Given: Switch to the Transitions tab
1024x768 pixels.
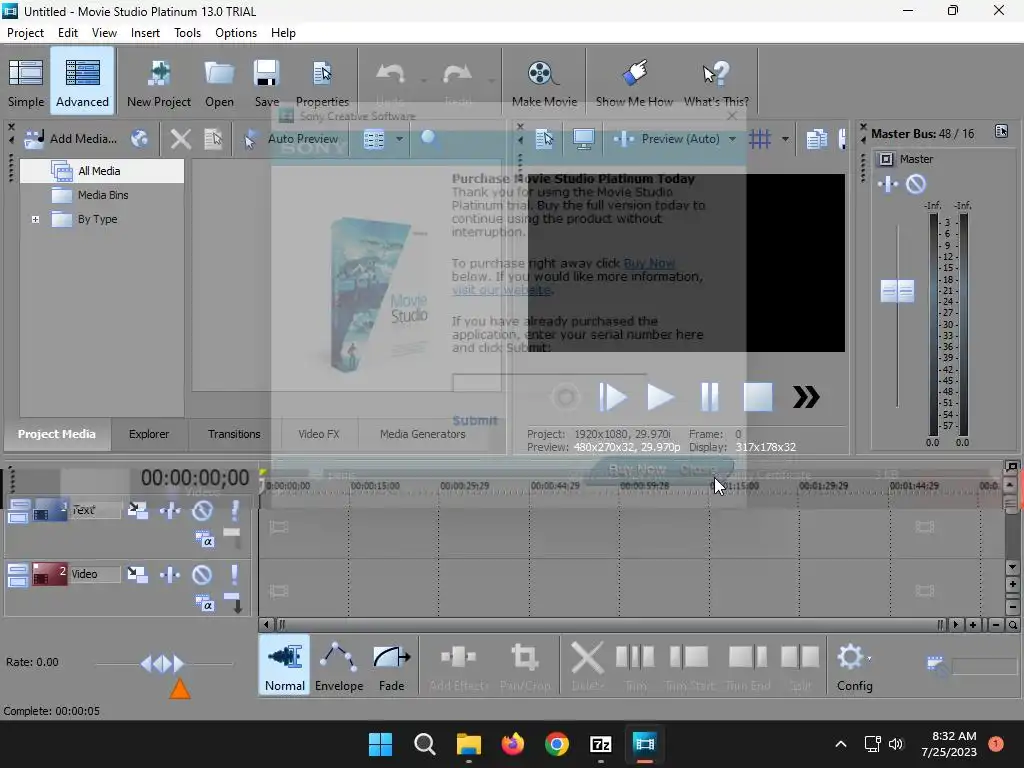Looking at the screenshot, I should pos(234,434).
